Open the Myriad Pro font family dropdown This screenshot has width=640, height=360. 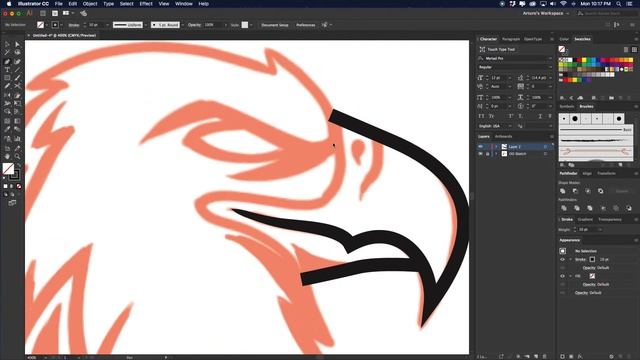[550, 58]
